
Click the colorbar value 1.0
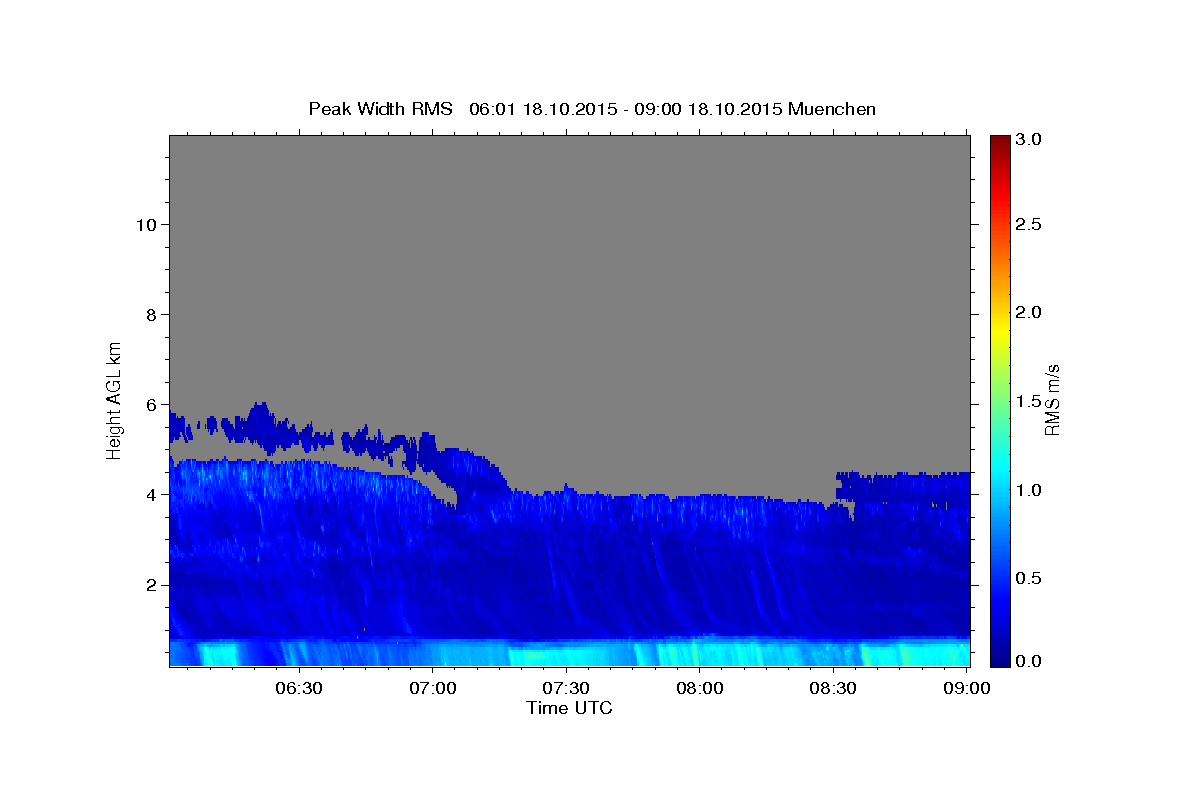pyautogui.click(x=1030, y=490)
